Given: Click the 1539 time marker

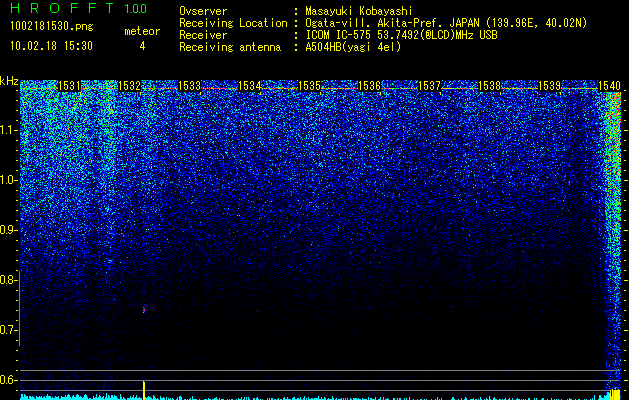Looking at the screenshot, I should pos(550,86).
